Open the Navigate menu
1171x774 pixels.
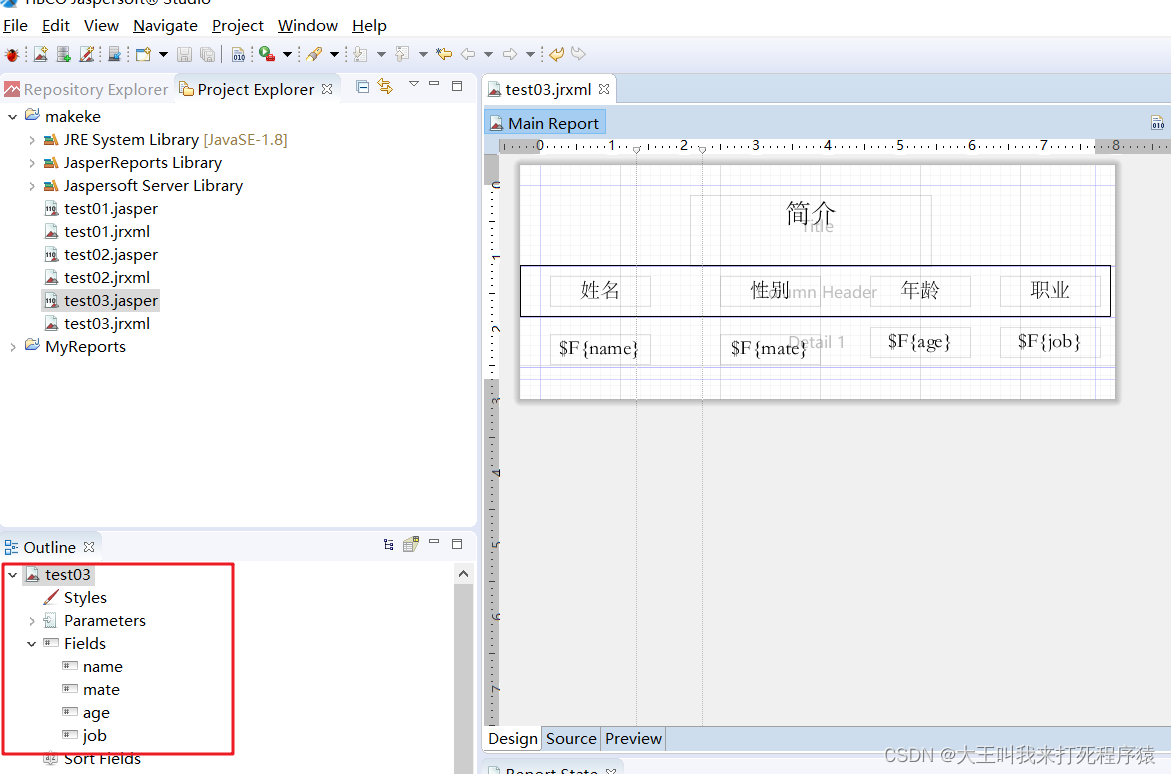(x=165, y=25)
